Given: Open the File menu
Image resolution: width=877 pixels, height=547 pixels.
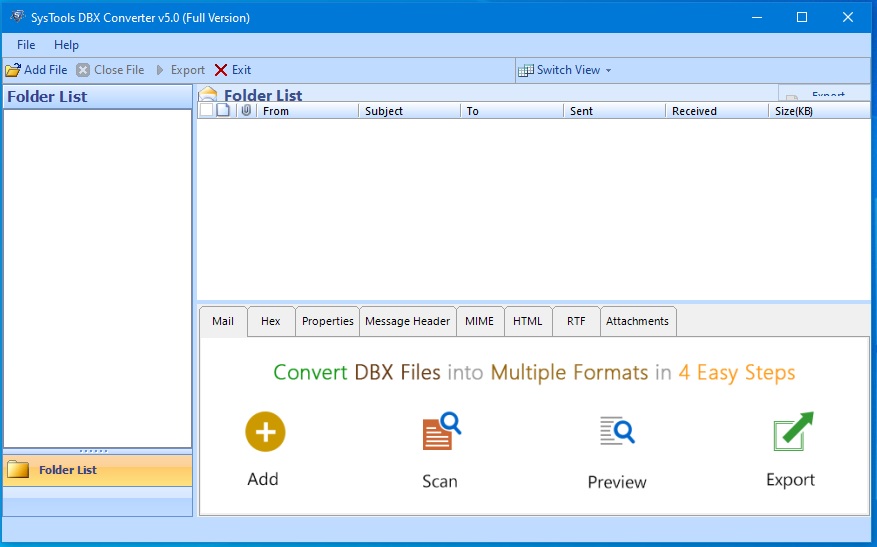Looking at the screenshot, I should (x=26, y=45).
